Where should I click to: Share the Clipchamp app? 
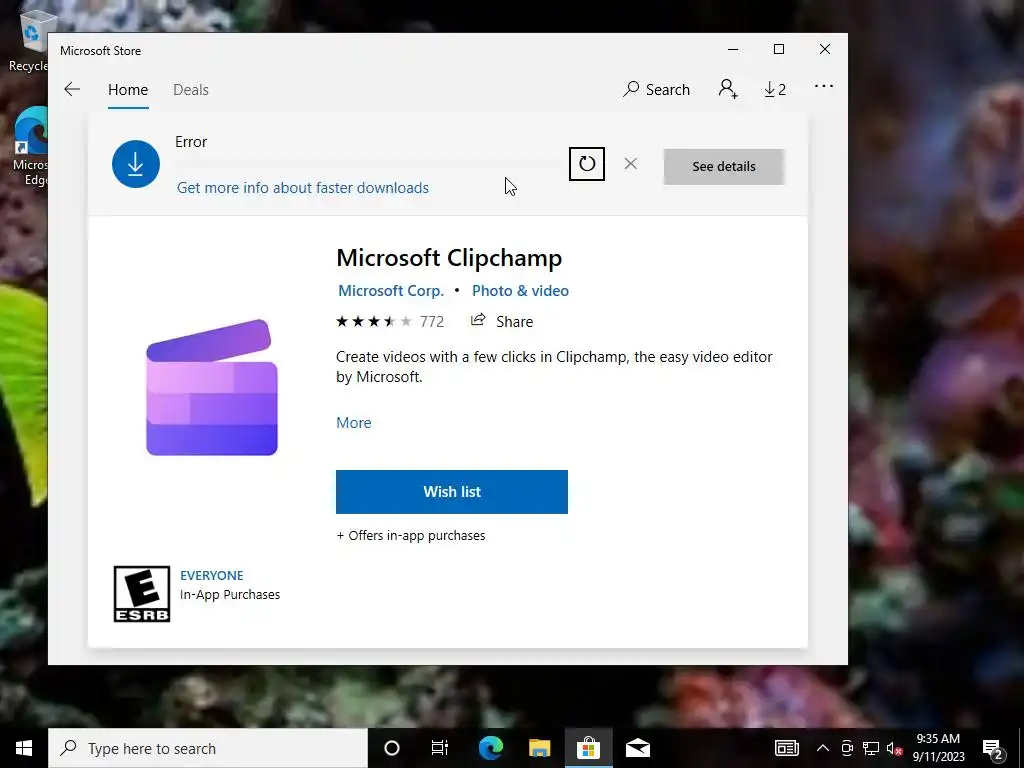(502, 321)
